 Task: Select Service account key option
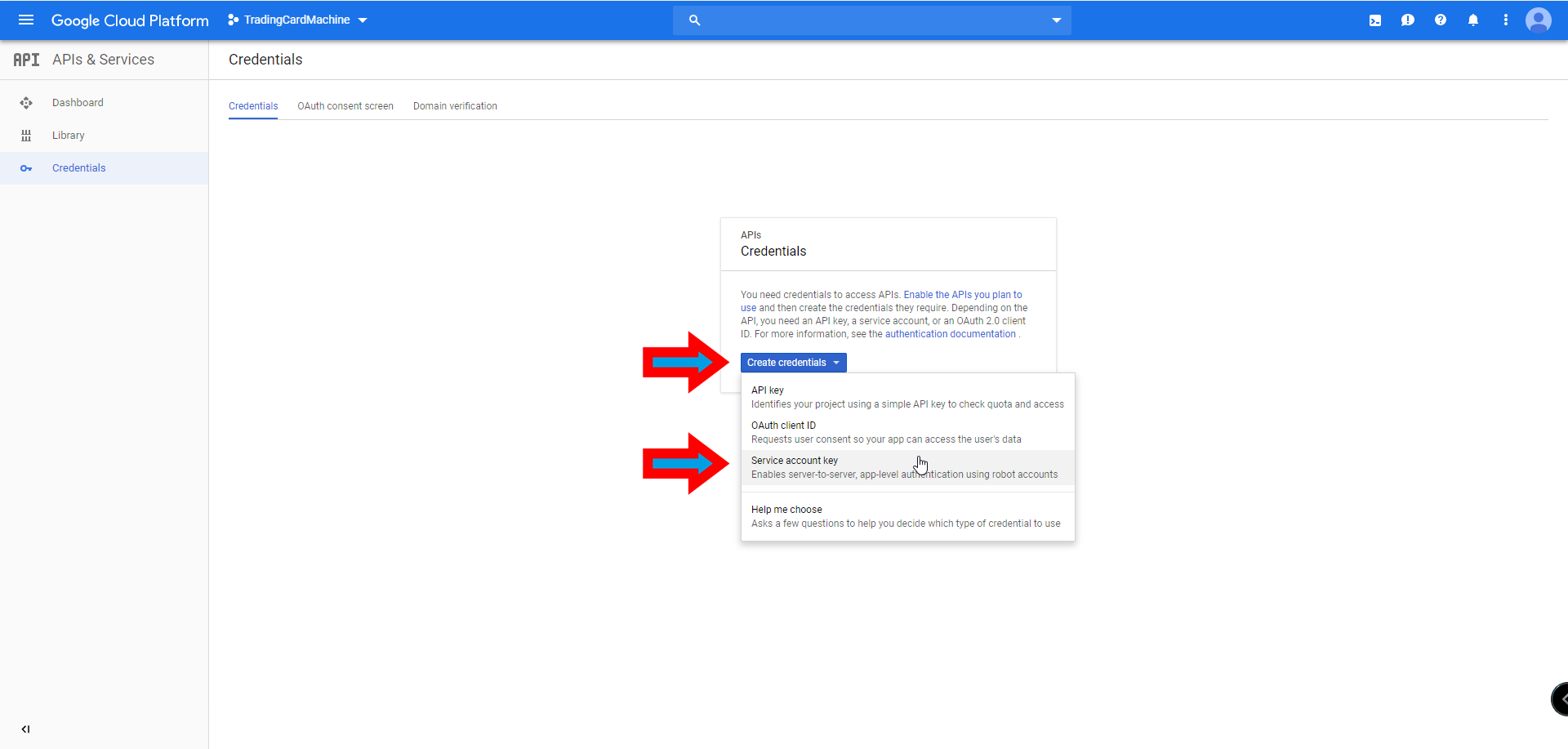907,467
